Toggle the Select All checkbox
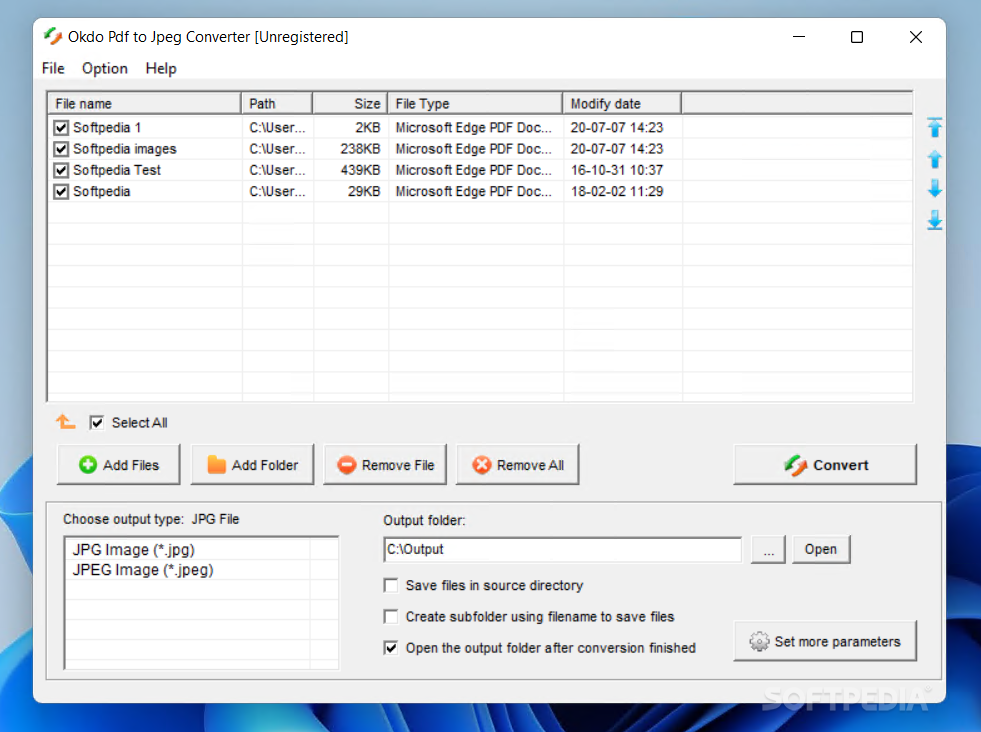The image size is (981, 732). pyautogui.click(x=96, y=423)
